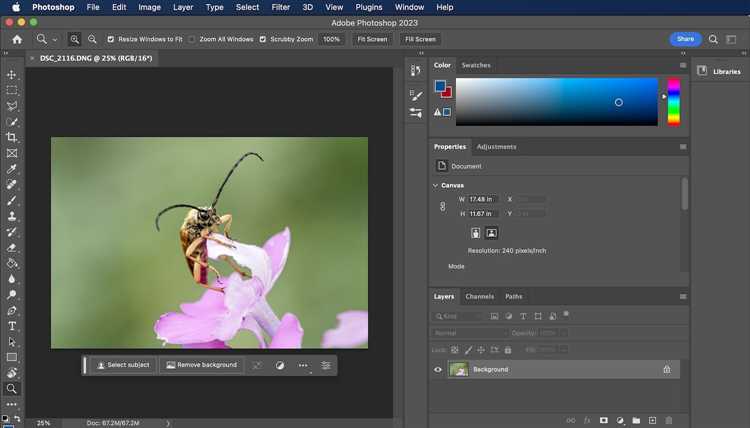Click the zoom out magnifier icon
The image size is (750, 428).
point(92,39)
